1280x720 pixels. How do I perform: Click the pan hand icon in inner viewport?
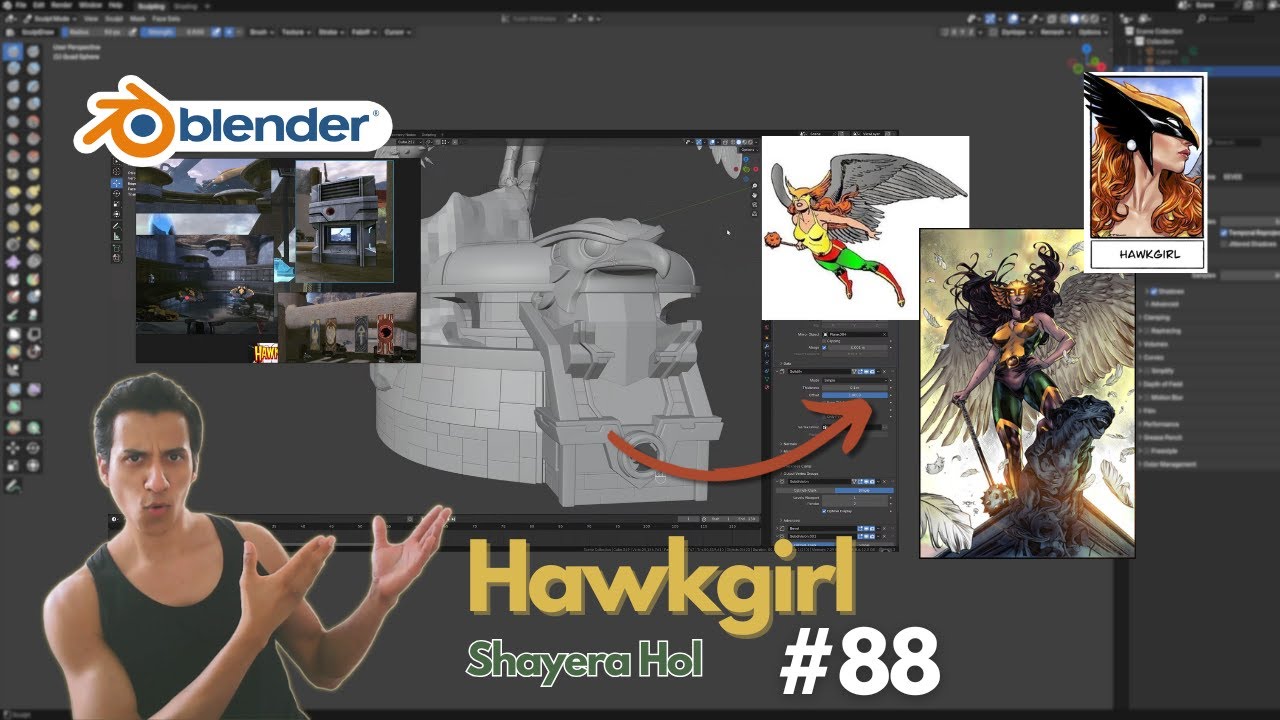755,195
